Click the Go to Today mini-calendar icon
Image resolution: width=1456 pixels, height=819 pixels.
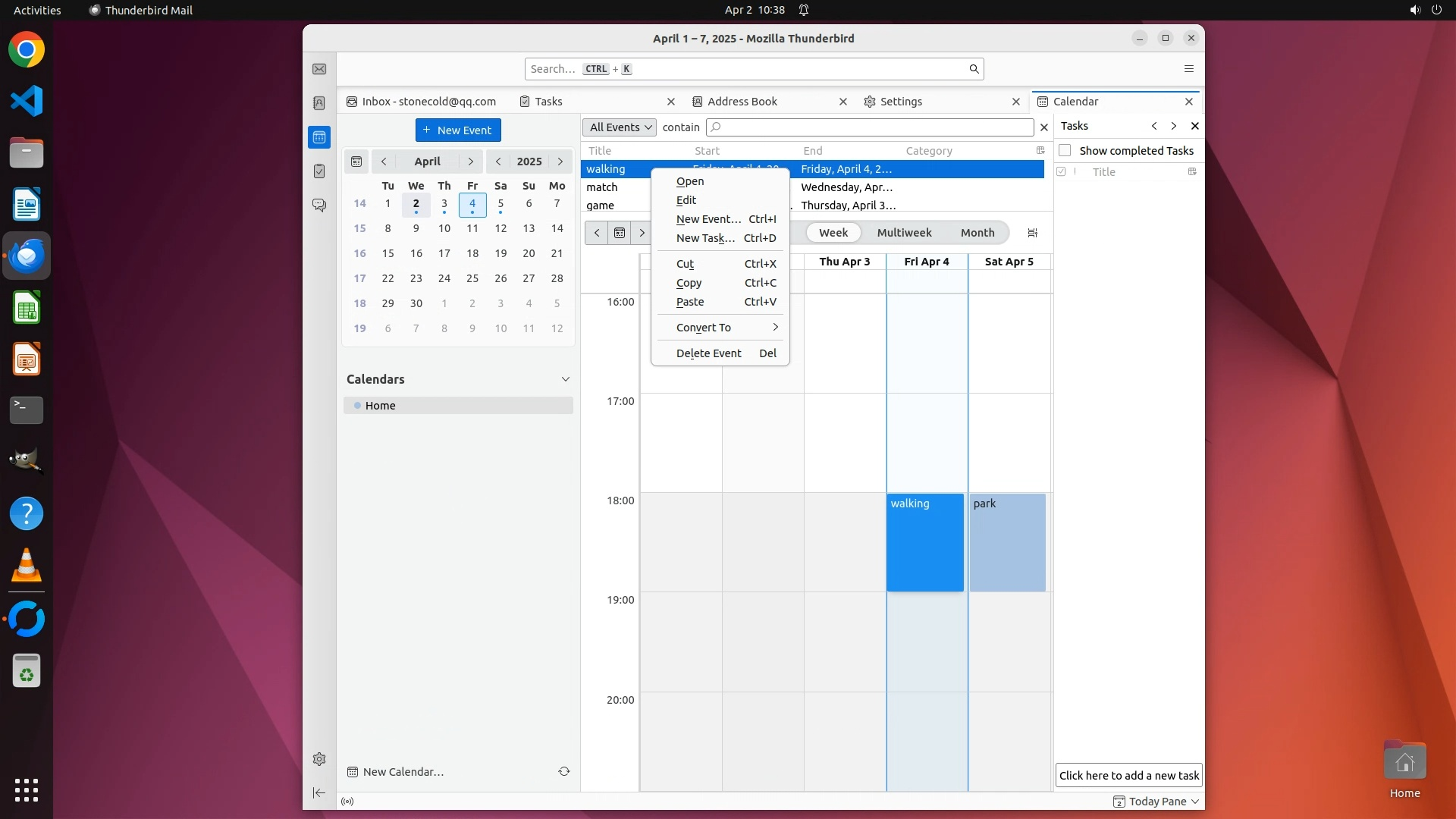(x=356, y=162)
